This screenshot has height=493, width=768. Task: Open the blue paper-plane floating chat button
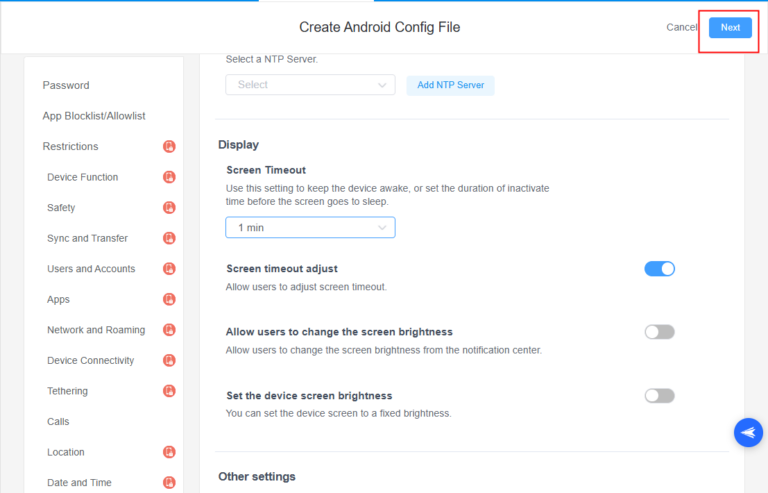click(x=748, y=432)
